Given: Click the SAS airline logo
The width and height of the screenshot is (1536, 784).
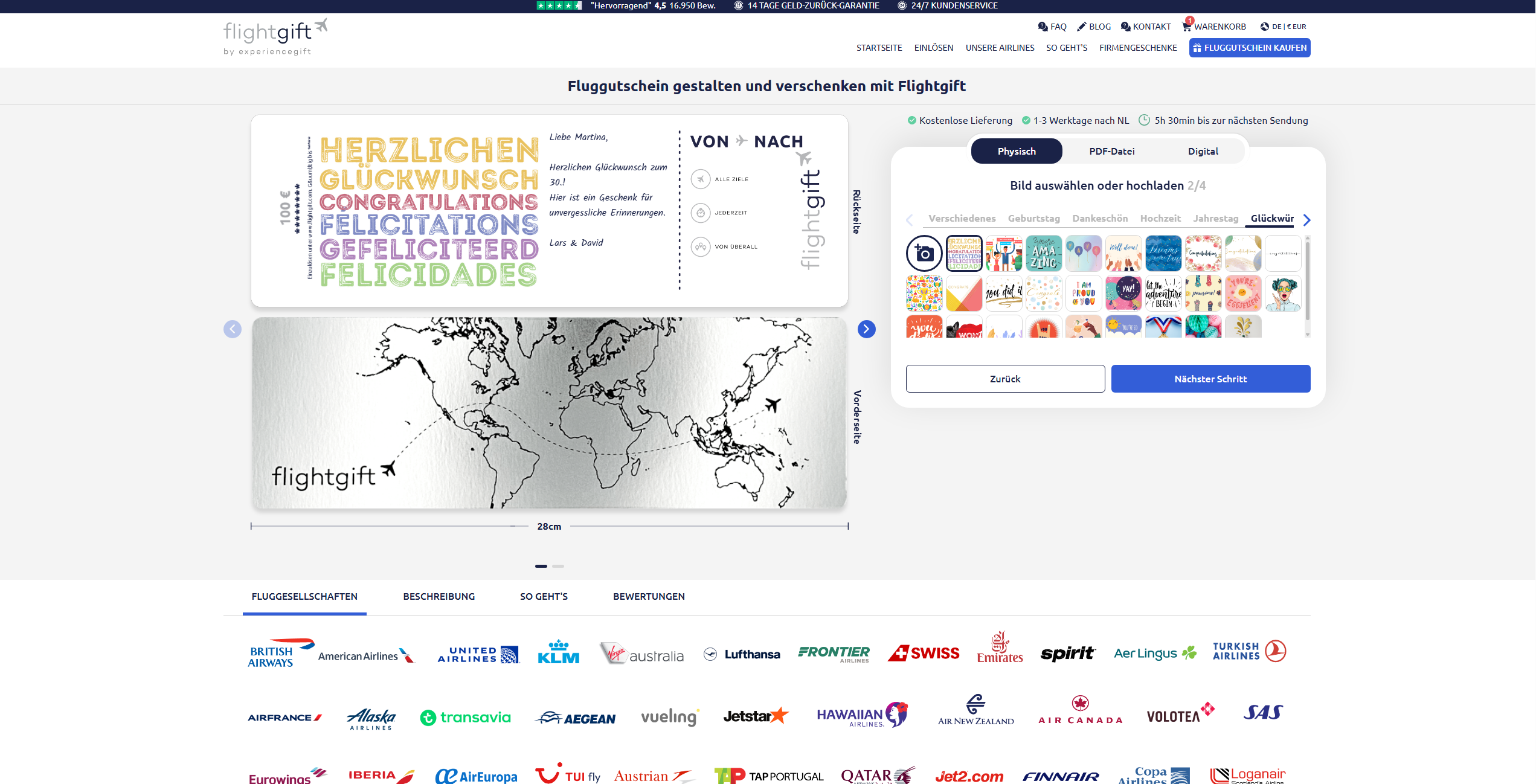Looking at the screenshot, I should [x=1263, y=713].
